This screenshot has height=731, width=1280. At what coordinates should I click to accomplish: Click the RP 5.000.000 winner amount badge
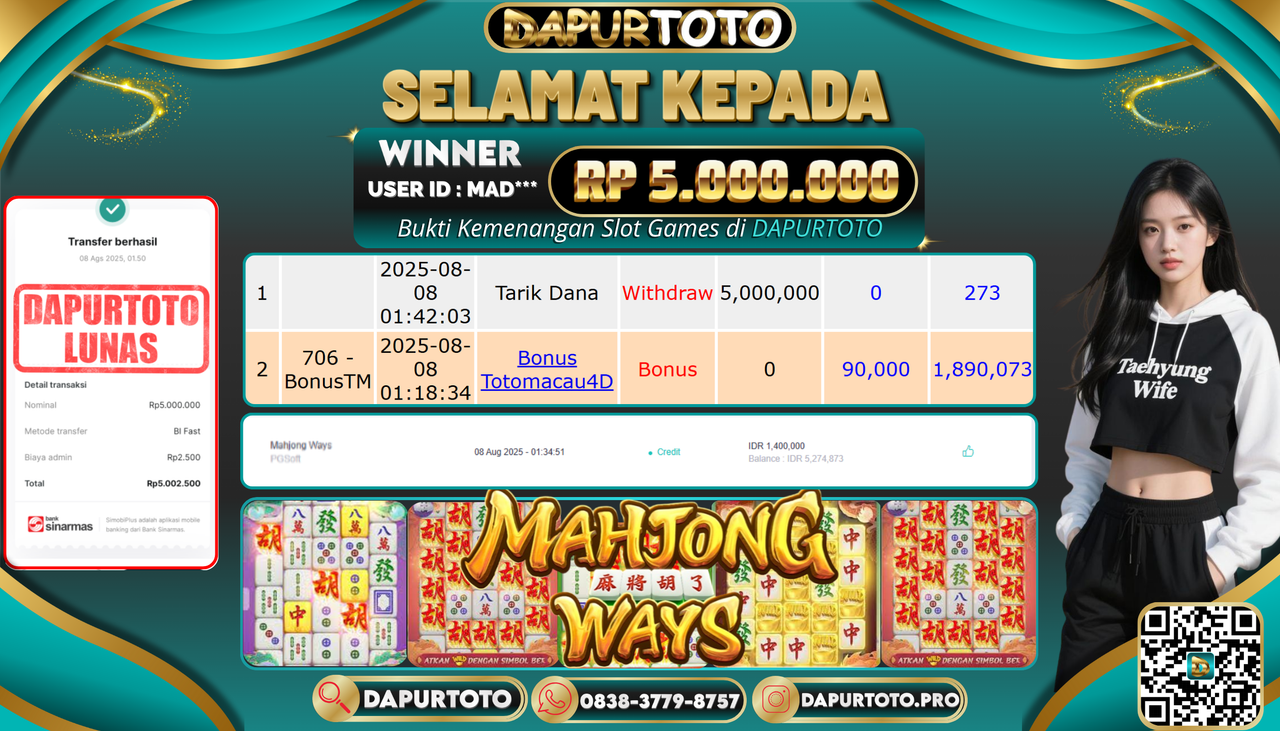point(733,182)
